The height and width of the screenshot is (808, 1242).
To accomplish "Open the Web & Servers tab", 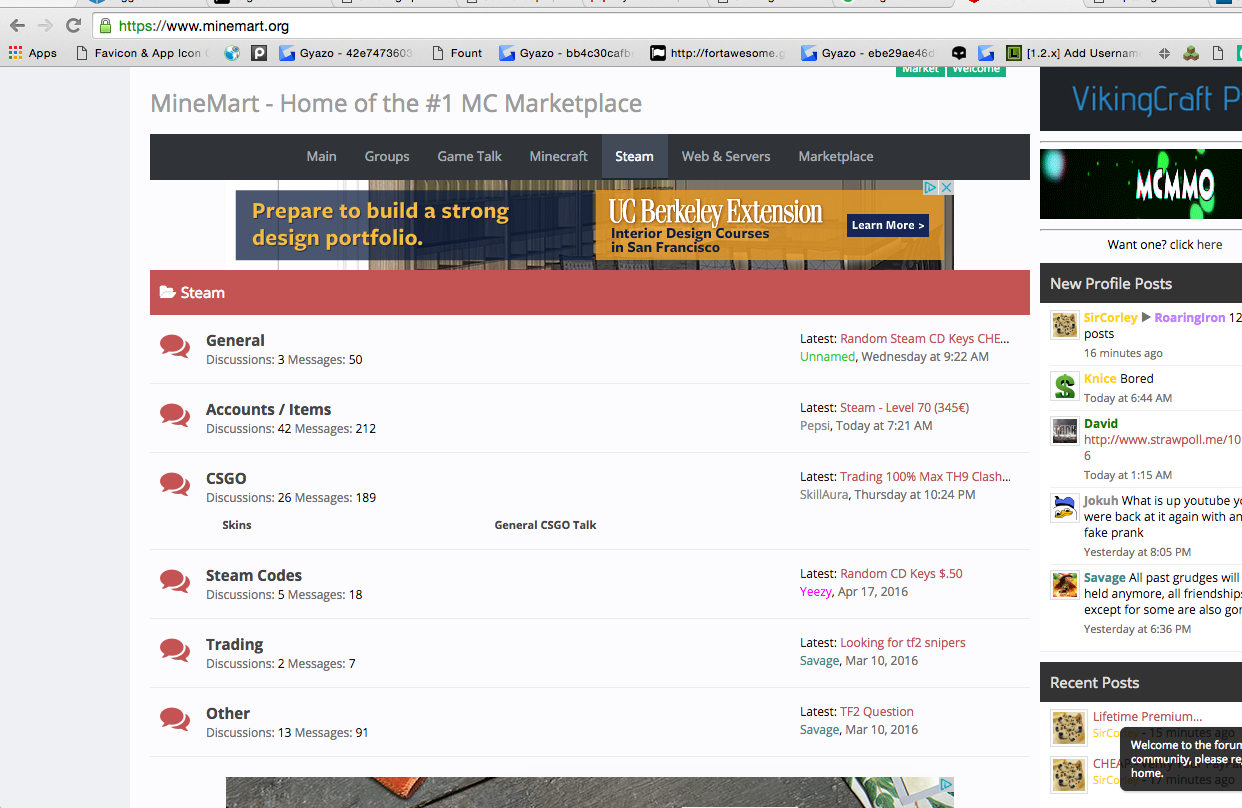I will (725, 156).
